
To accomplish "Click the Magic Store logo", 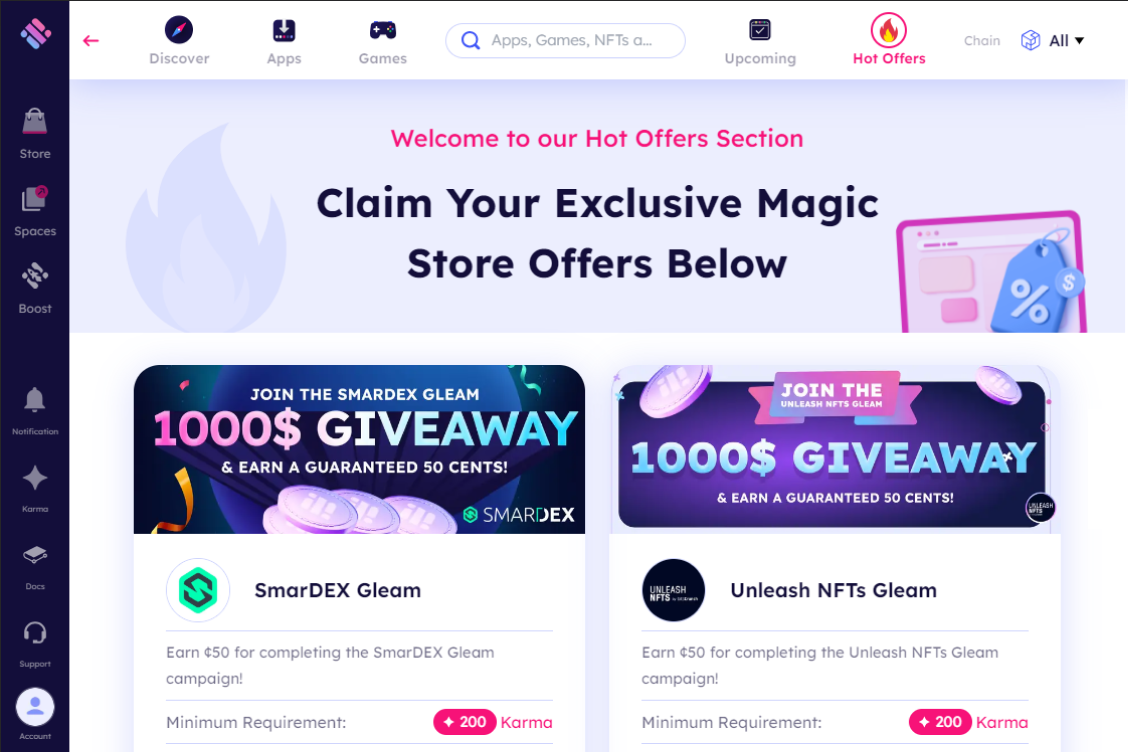I will click(x=35, y=32).
